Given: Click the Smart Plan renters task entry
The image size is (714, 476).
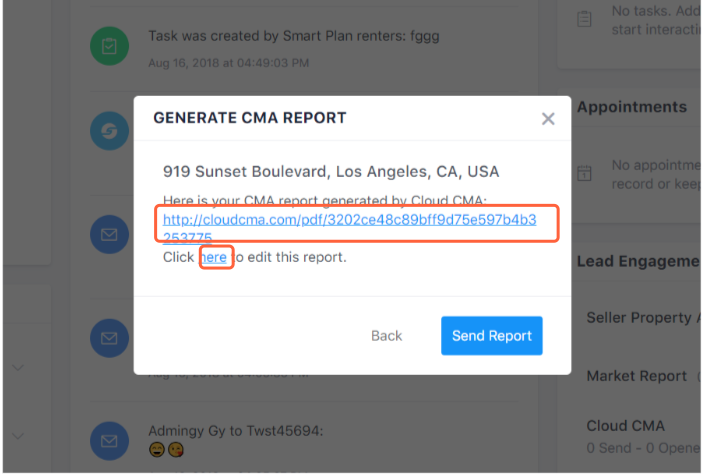Looking at the screenshot, I should pos(293,37).
